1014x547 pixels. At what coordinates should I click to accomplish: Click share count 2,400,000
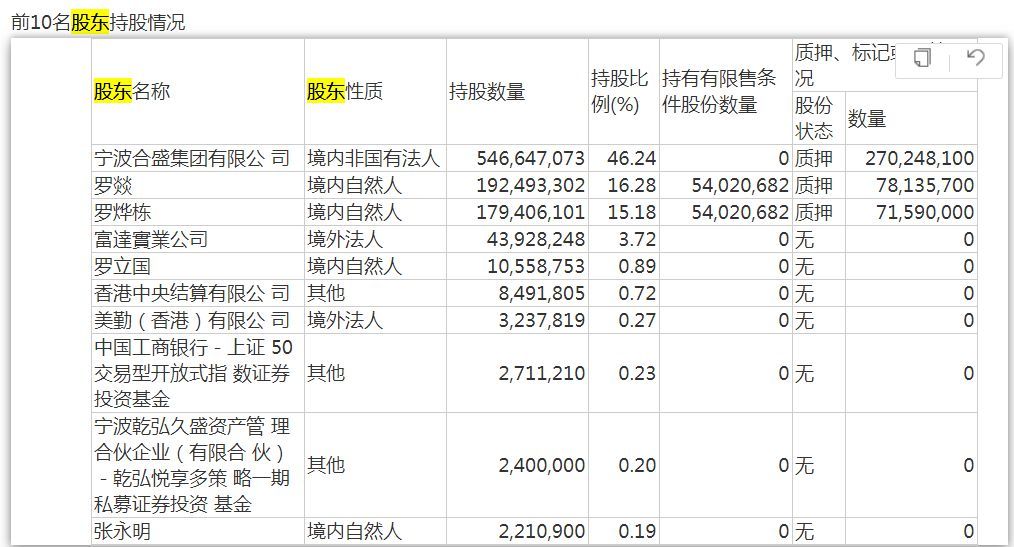541,465
